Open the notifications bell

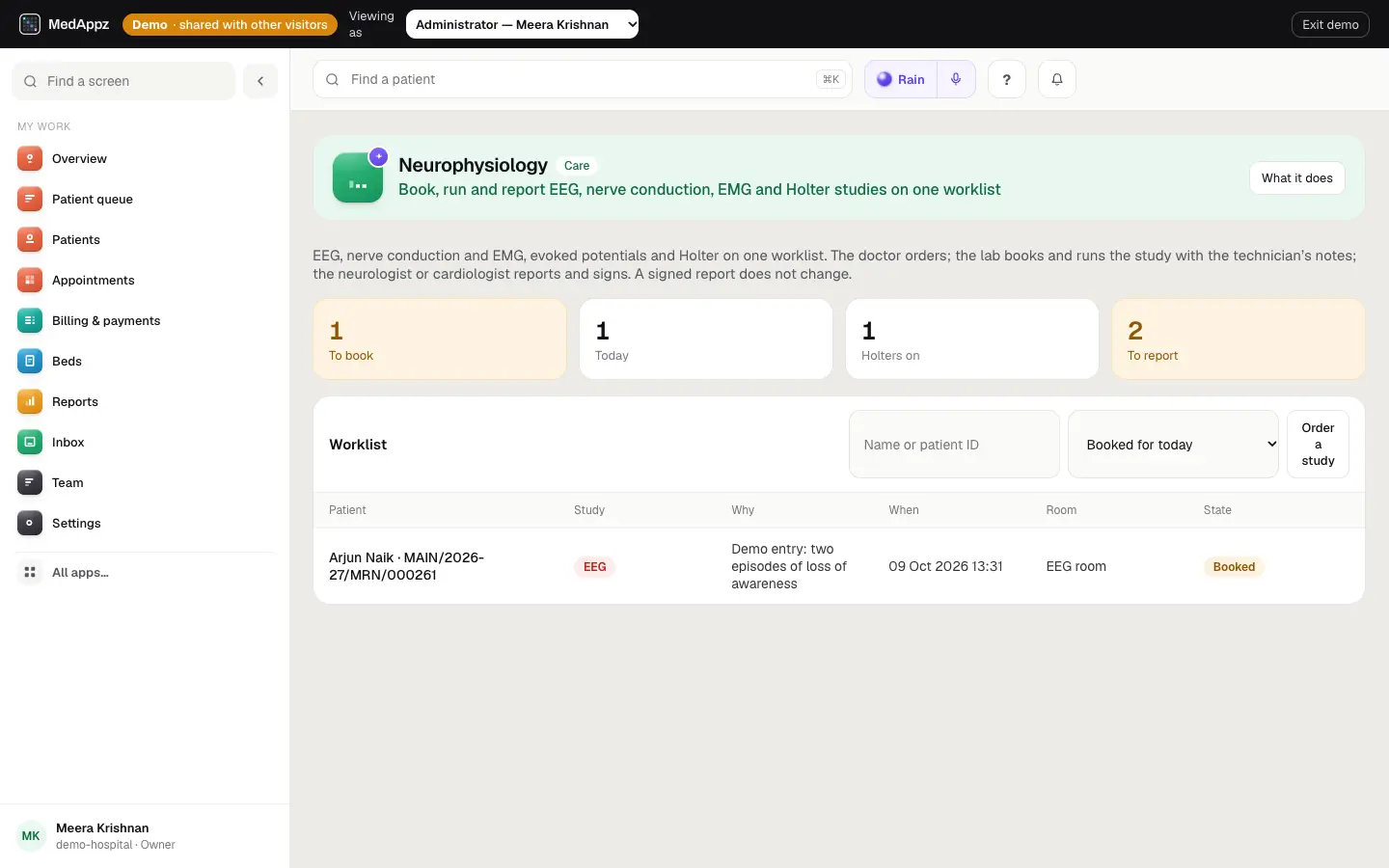1056,79
